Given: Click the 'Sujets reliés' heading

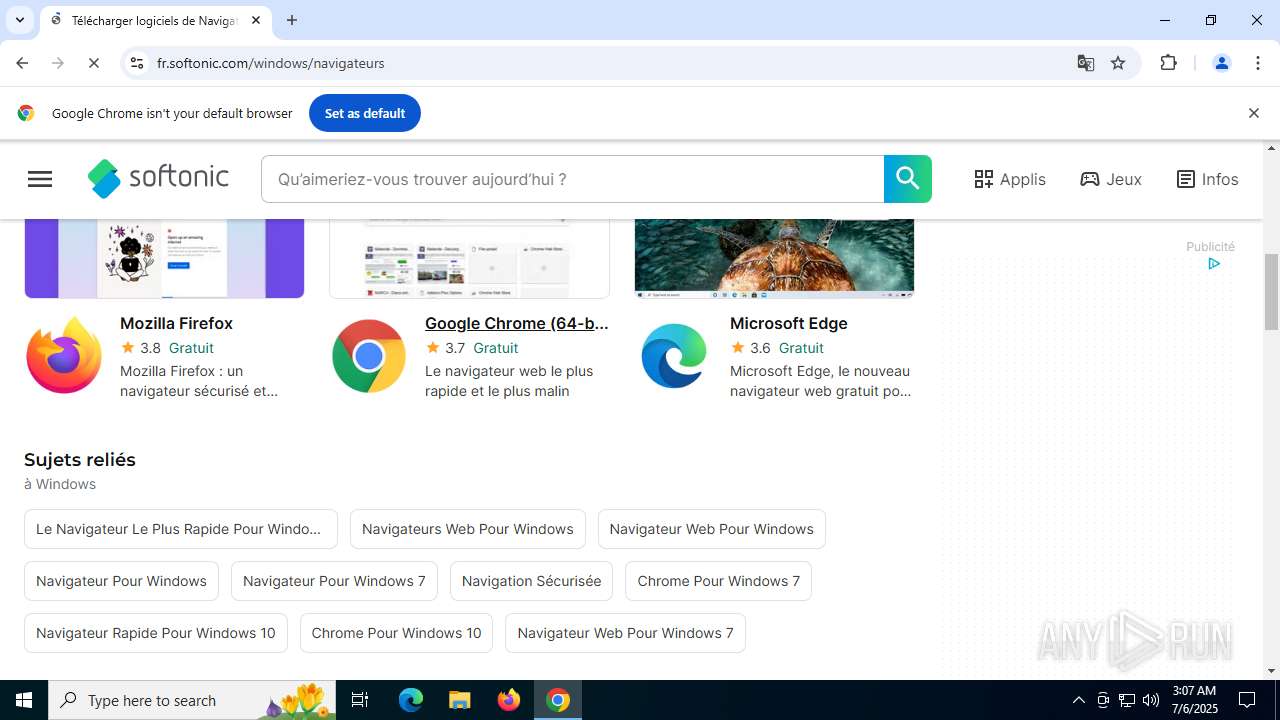Looking at the screenshot, I should pyautogui.click(x=80, y=460).
